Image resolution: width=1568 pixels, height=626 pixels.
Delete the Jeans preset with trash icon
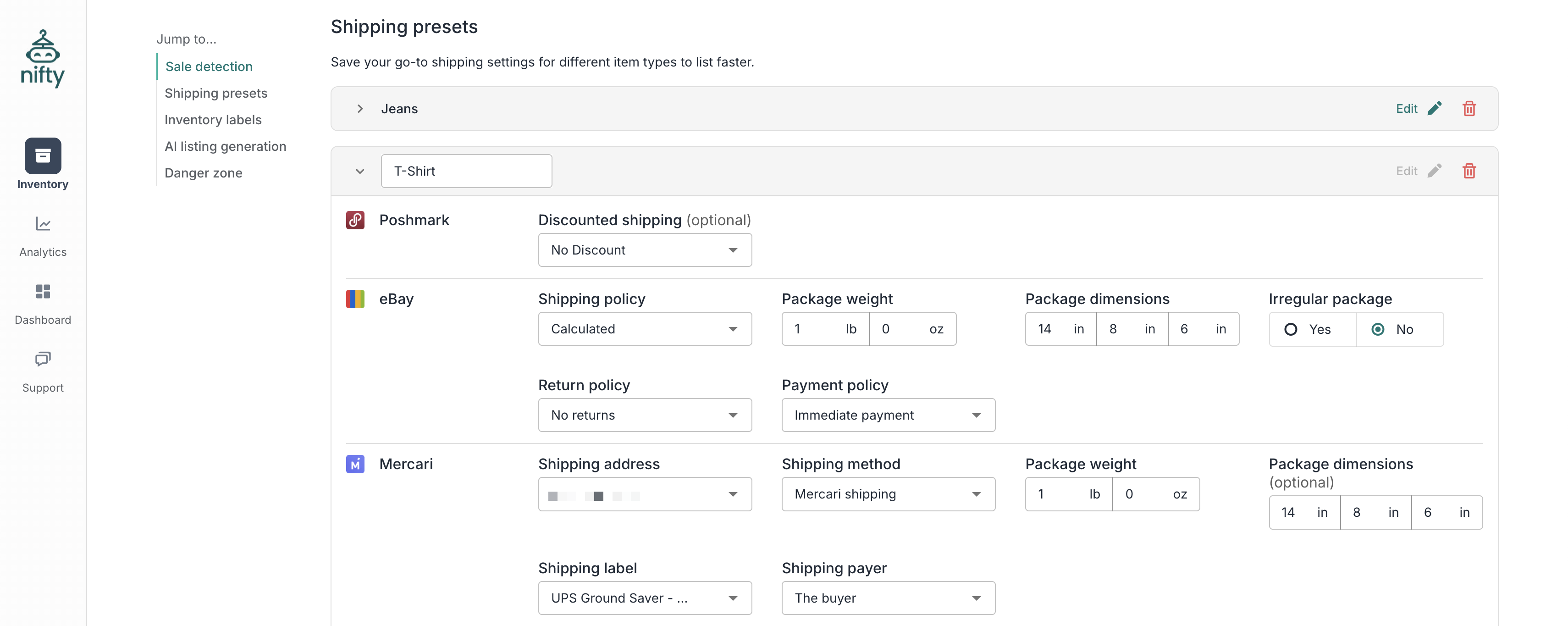click(1469, 108)
